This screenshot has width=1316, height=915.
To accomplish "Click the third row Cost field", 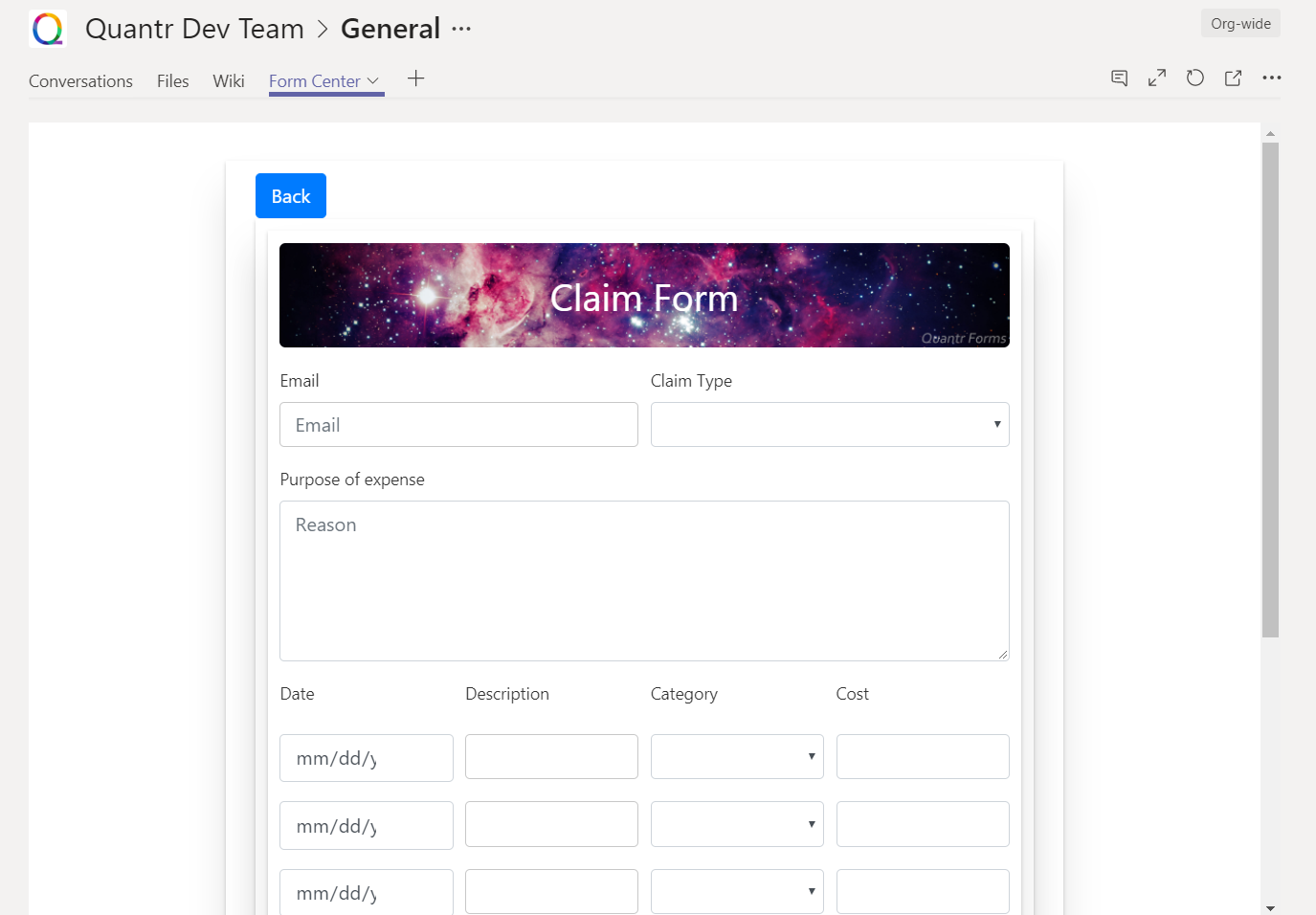I will click(x=923, y=891).
